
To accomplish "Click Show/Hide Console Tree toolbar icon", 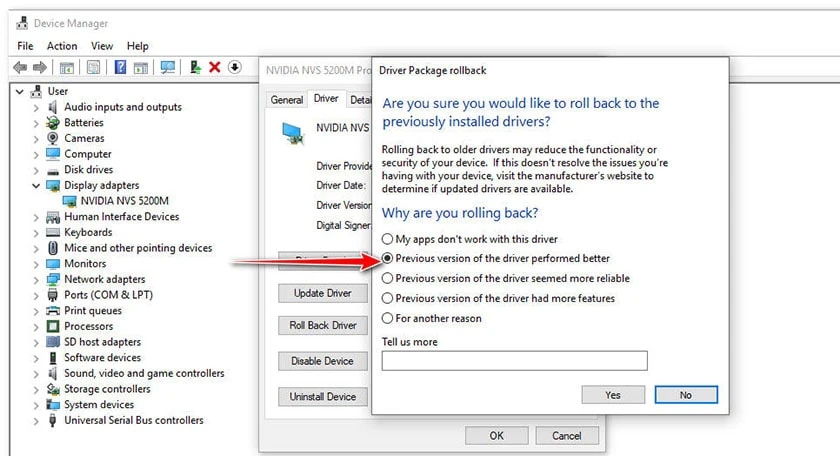I will (67, 68).
